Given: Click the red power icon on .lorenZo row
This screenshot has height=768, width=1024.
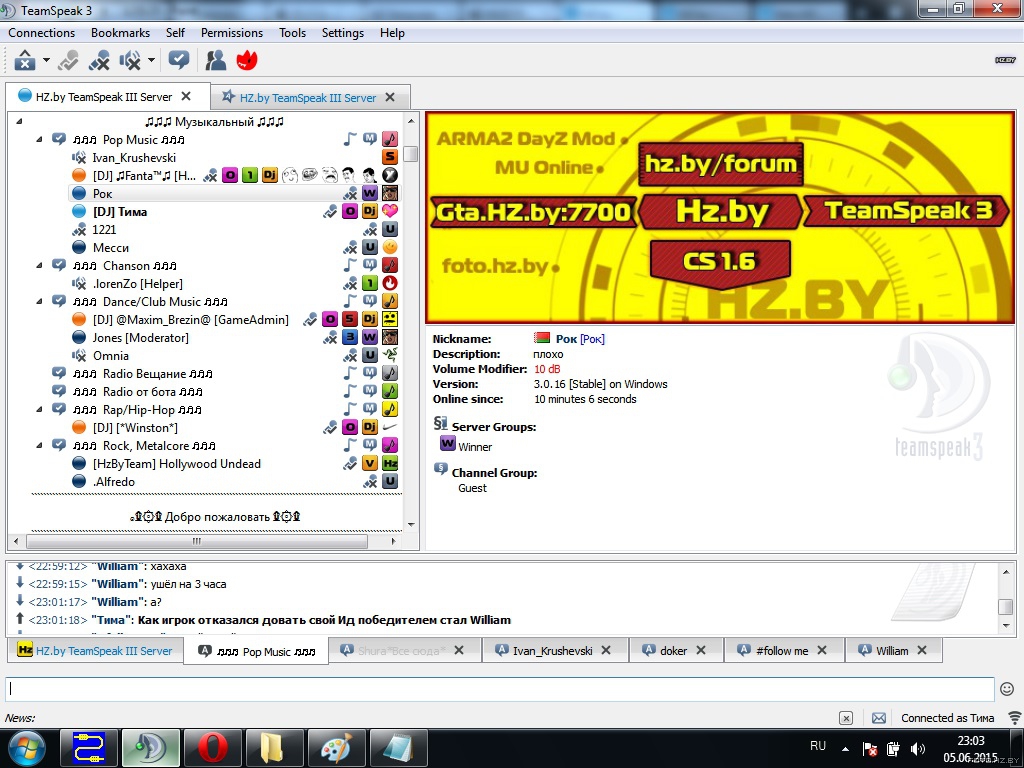Looking at the screenshot, I should point(390,283).
